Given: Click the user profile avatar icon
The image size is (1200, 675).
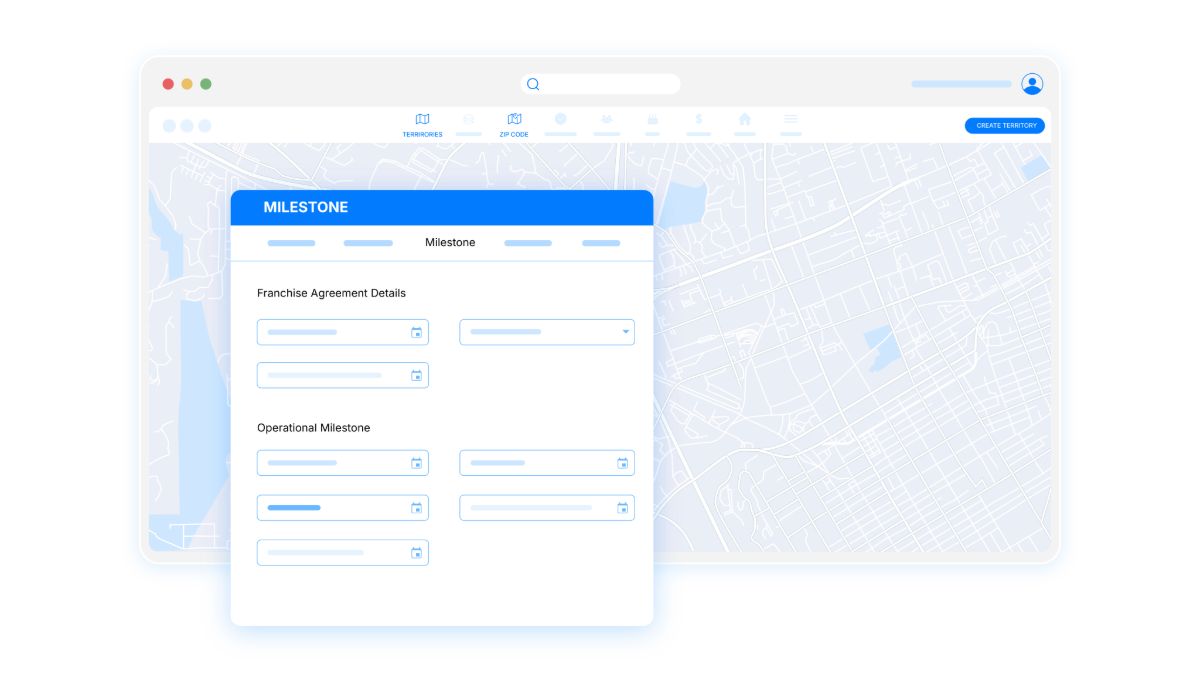Looking at the screenshot, I should click(1032, 84).
